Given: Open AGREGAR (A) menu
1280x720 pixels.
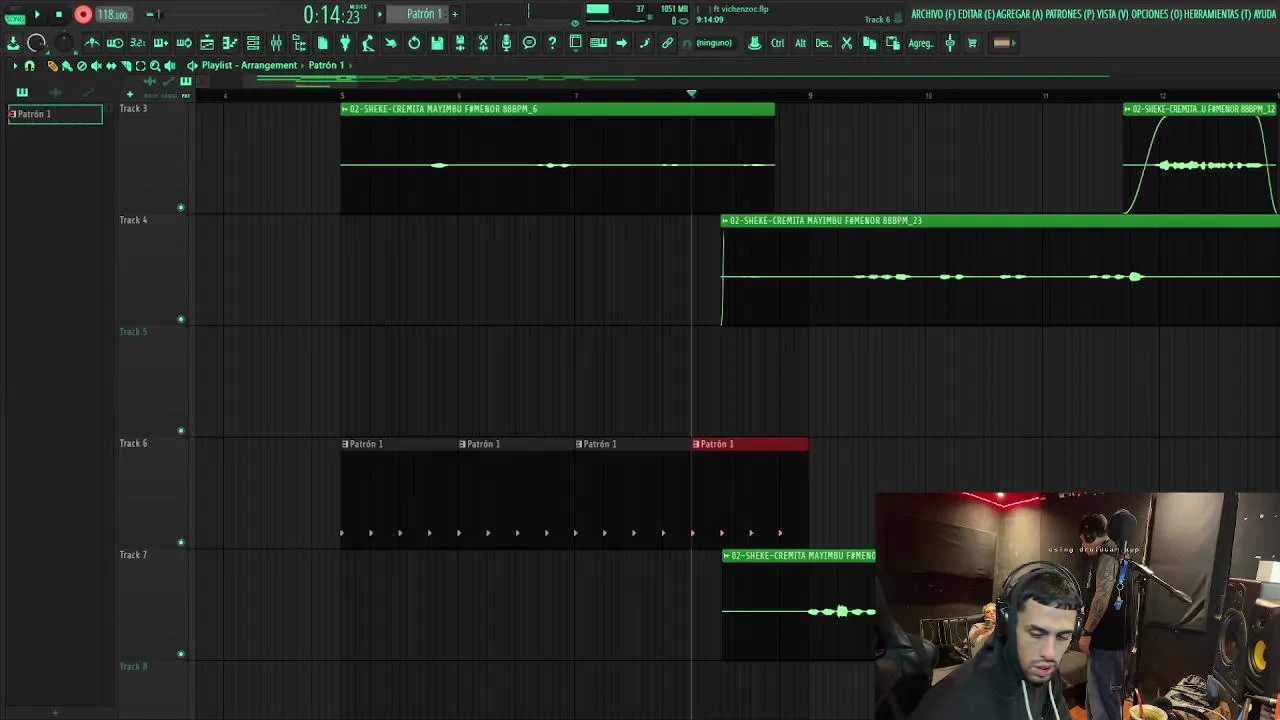Looking at the screenshot, I should click(1020, 14).
